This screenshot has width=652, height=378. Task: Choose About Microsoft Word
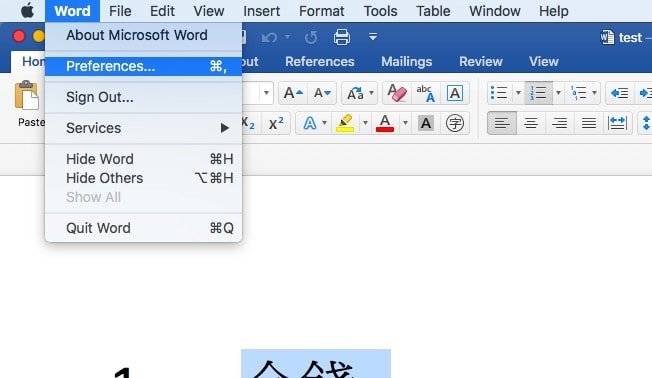pyautogui.click(x=143, y=35)
